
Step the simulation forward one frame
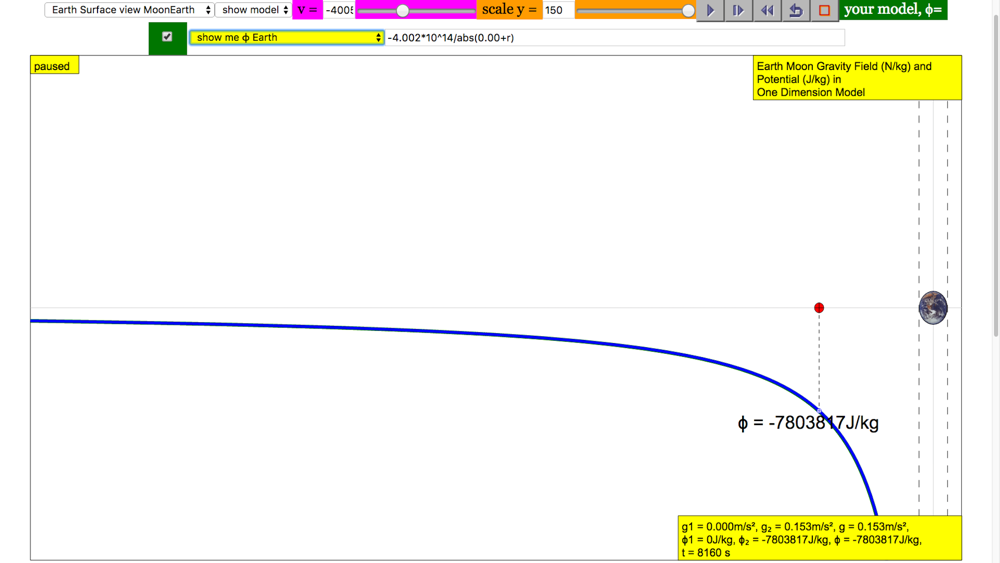(x=739, y=10)
